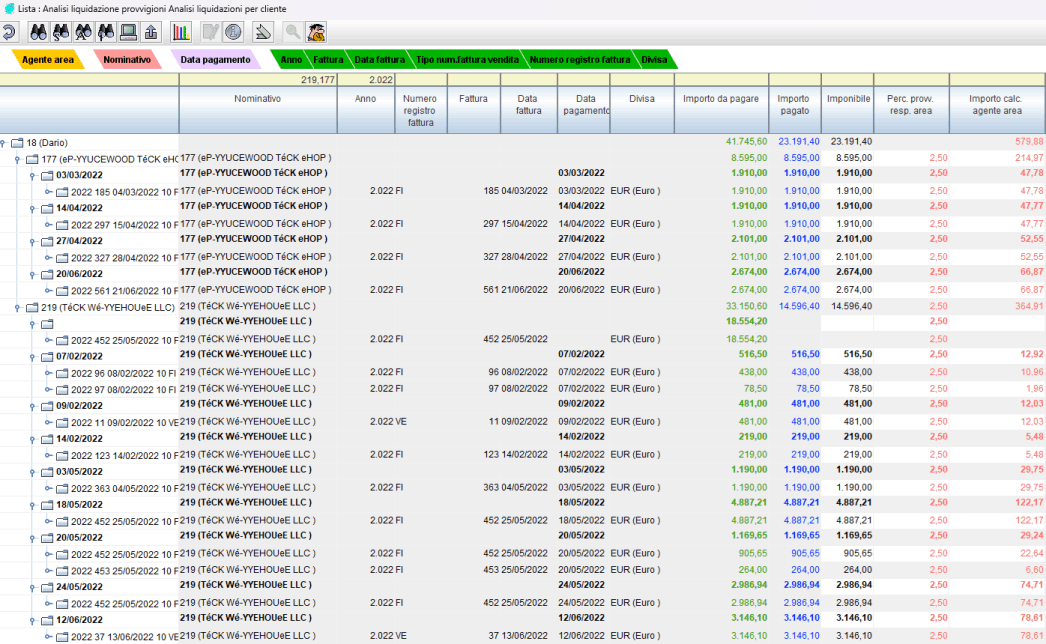
Task: Click the green Divisa grouping tab
Action: click(655, 60)
